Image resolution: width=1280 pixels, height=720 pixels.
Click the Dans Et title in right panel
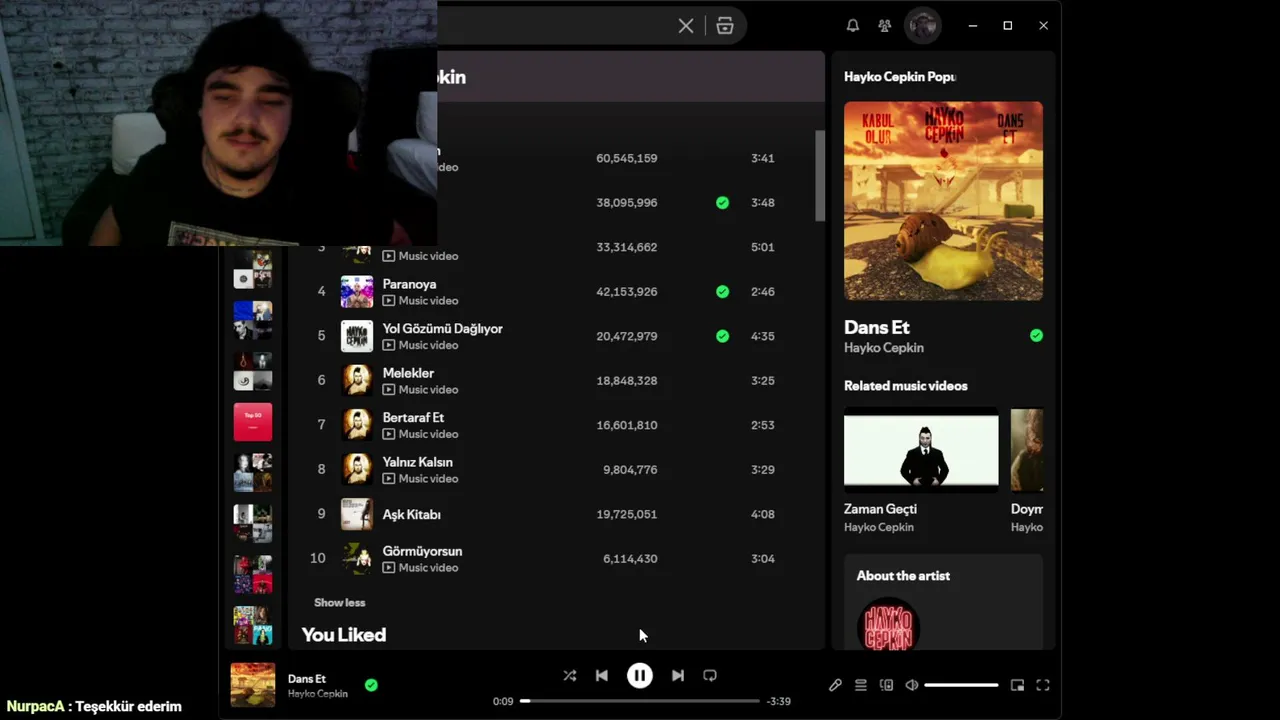[877, 327]
